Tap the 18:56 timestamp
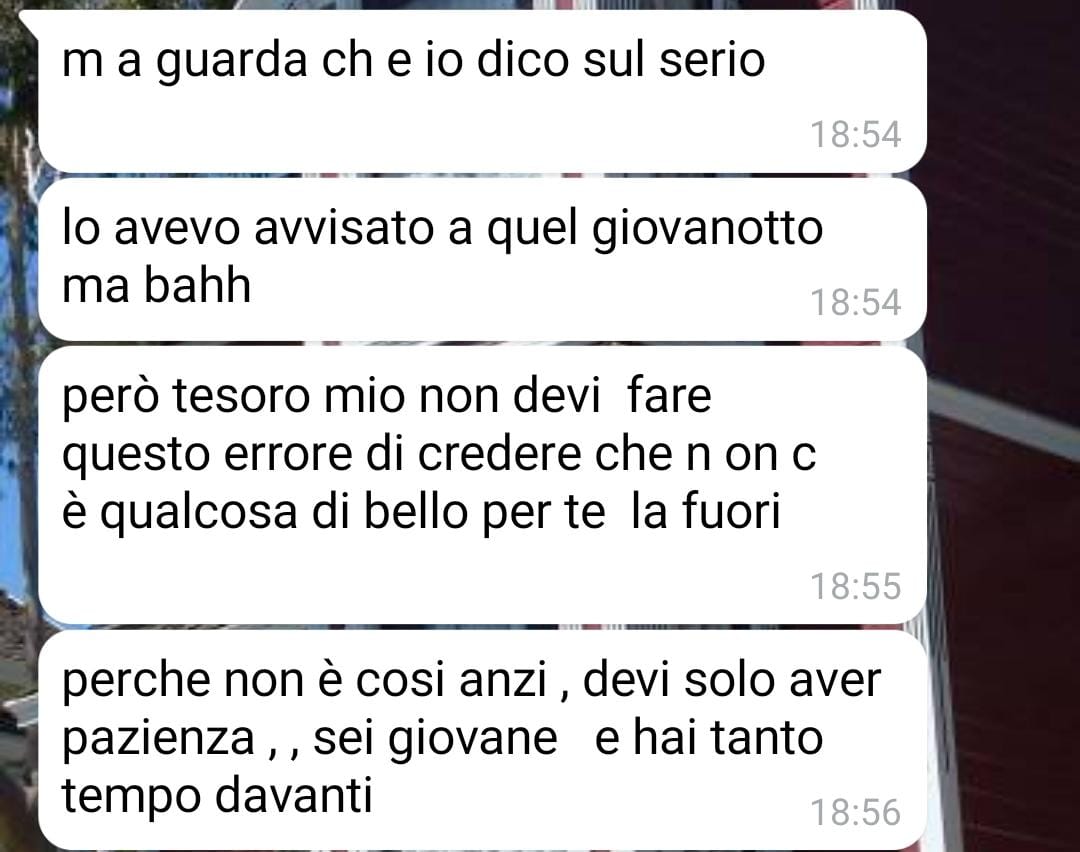 point(855,812)
